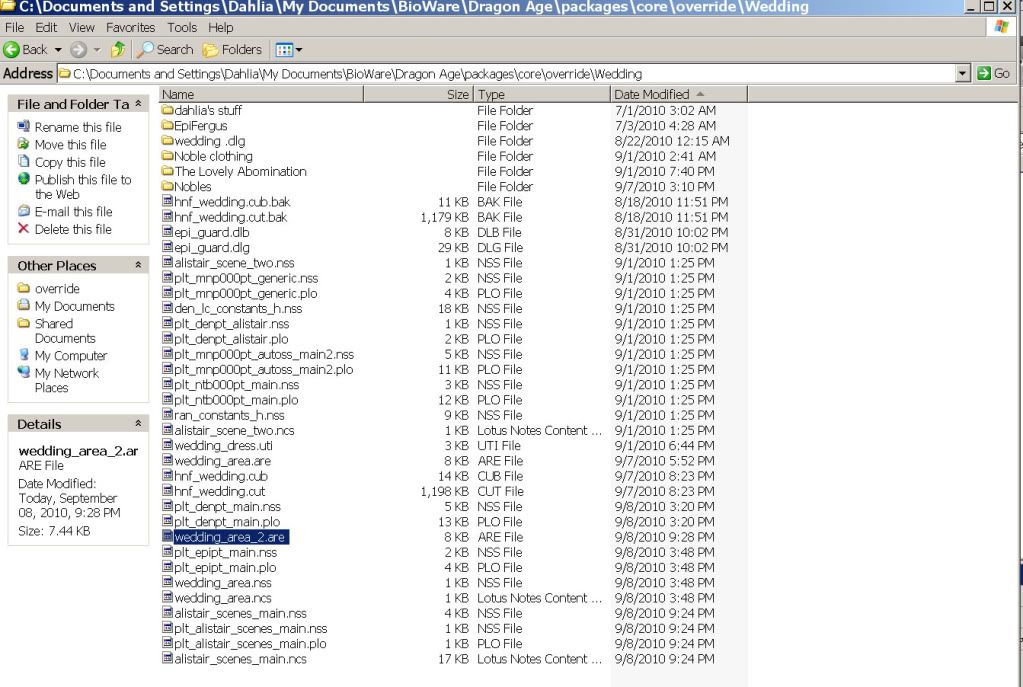The width and height of the screenshot is (1023, 687).
Task: Click Delete this file red X
Action: click(25, 230)
